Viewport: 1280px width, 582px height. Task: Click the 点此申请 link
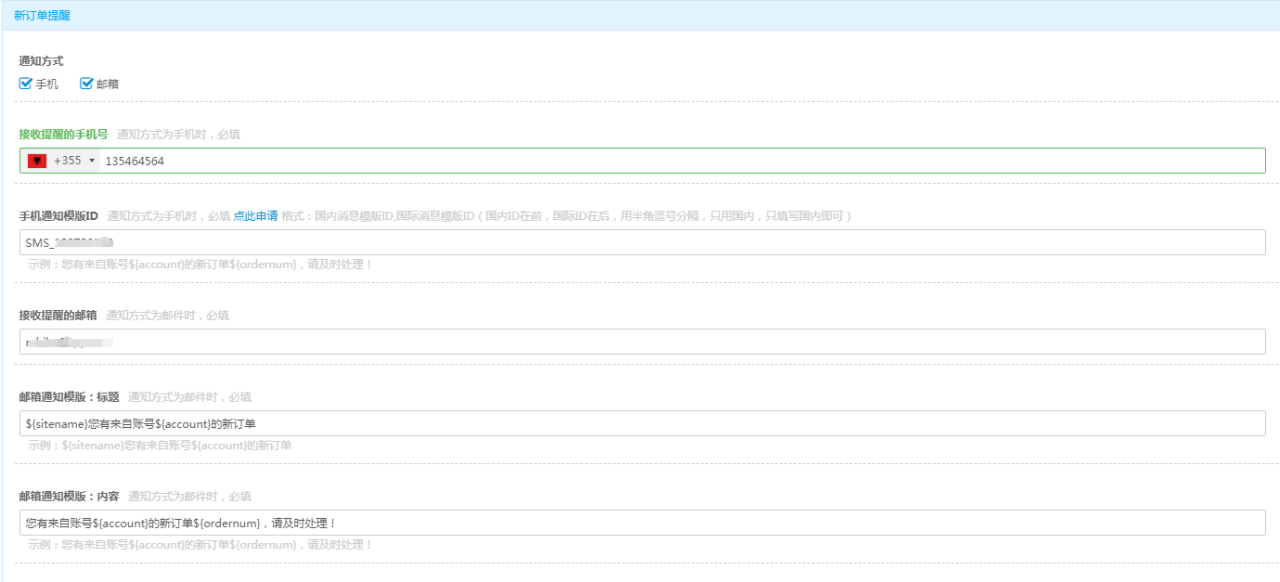click(255, 216)
